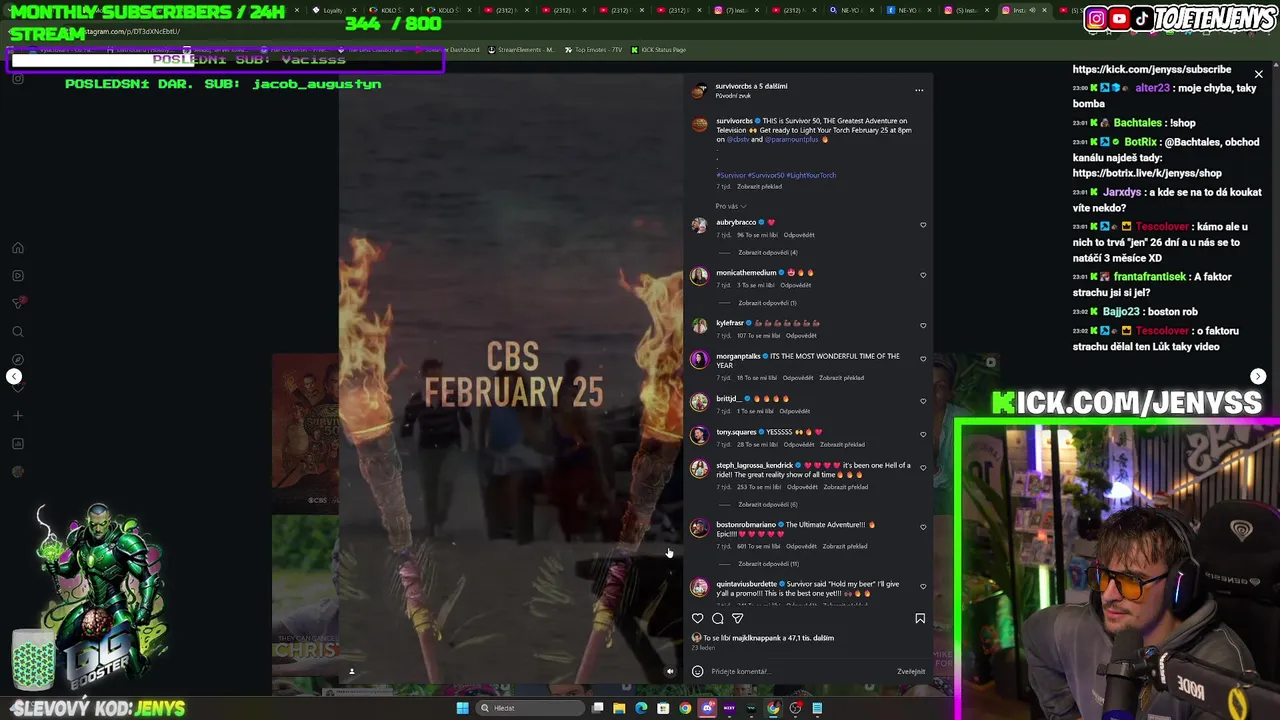Open the #Survivor50 hashtag

tap(766, 175)
